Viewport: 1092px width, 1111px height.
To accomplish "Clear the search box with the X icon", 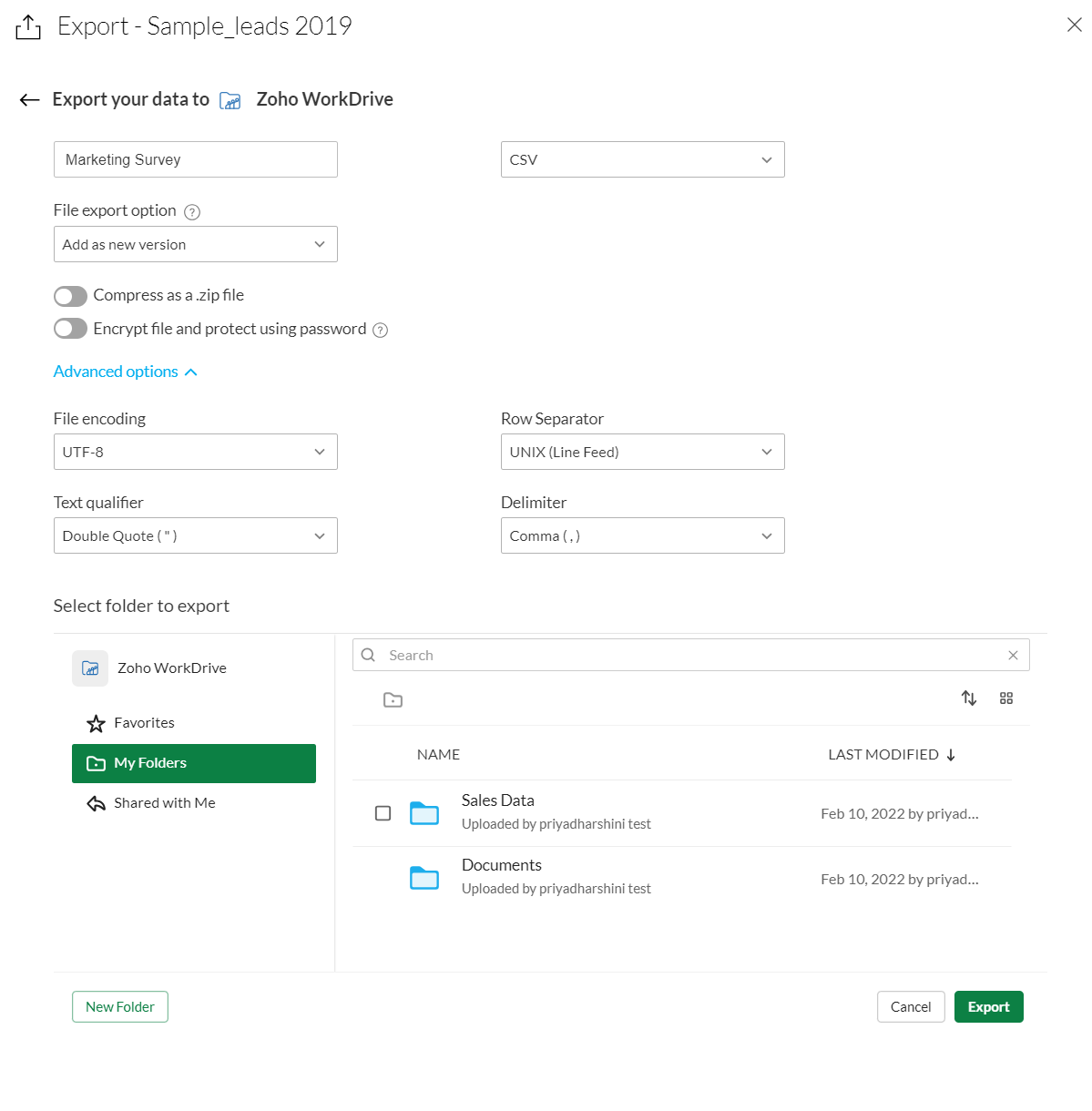I will coord(1013,656).
